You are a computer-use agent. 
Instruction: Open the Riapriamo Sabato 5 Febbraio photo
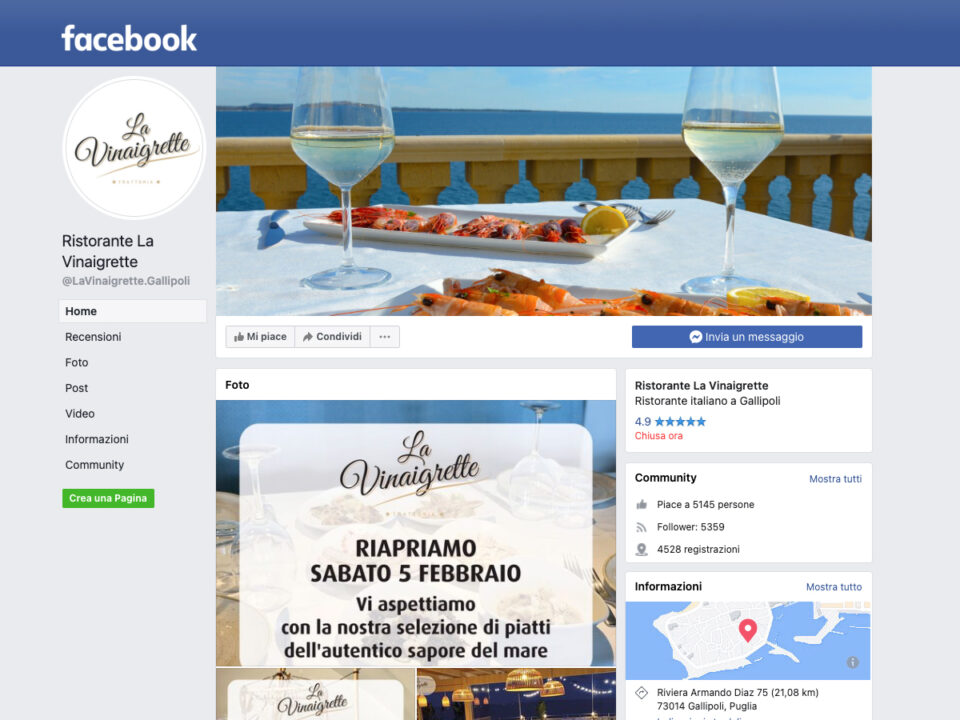pyautogui.click(x=416, y=533)
